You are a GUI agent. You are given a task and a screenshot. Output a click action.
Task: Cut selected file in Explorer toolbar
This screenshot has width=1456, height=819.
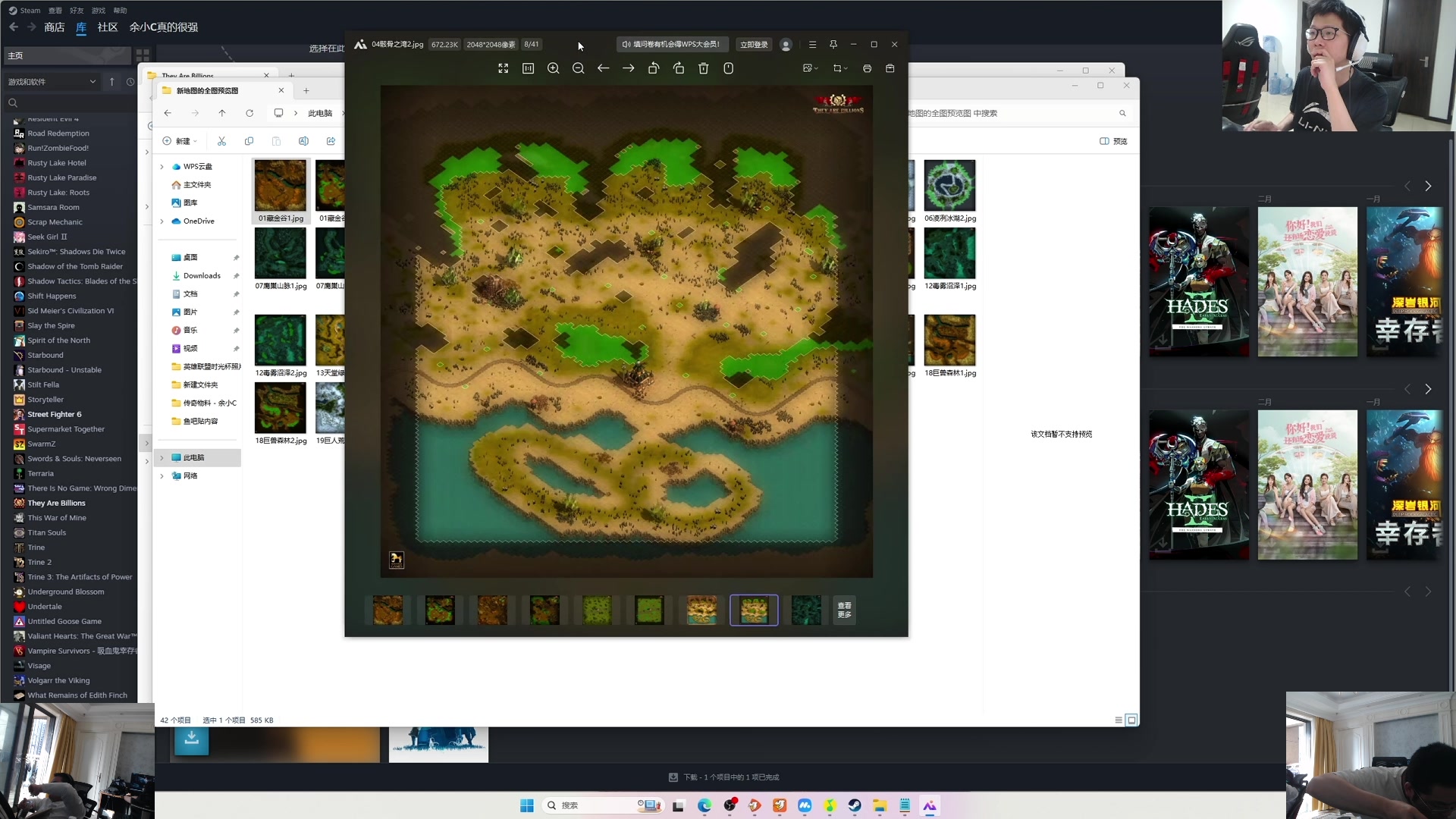(221, 141)
